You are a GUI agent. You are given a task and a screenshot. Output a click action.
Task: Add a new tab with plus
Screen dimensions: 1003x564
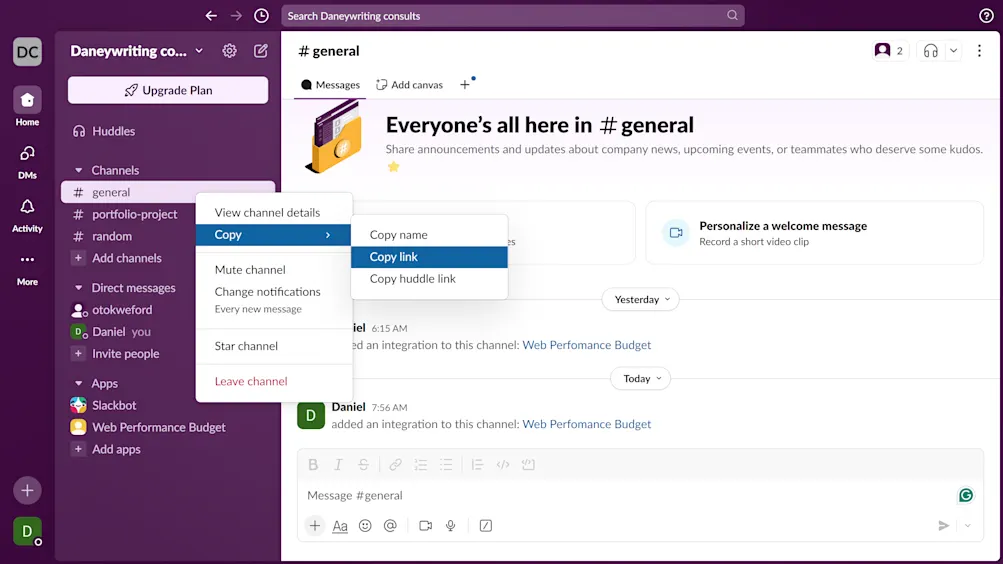tap(465, 85)
